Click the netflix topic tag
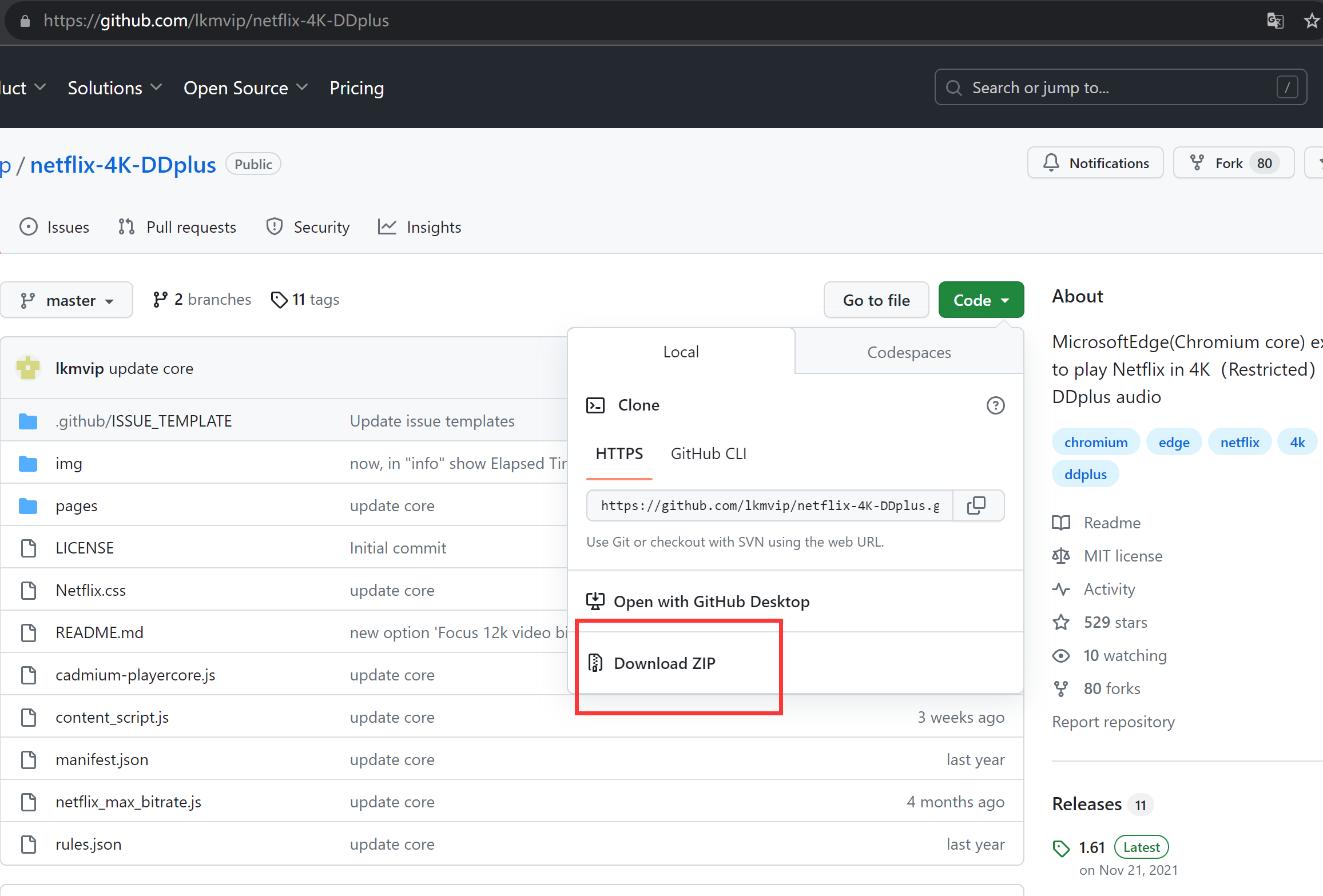The width and height of the screenshot is (1323, 896). tap(1239, 442)
